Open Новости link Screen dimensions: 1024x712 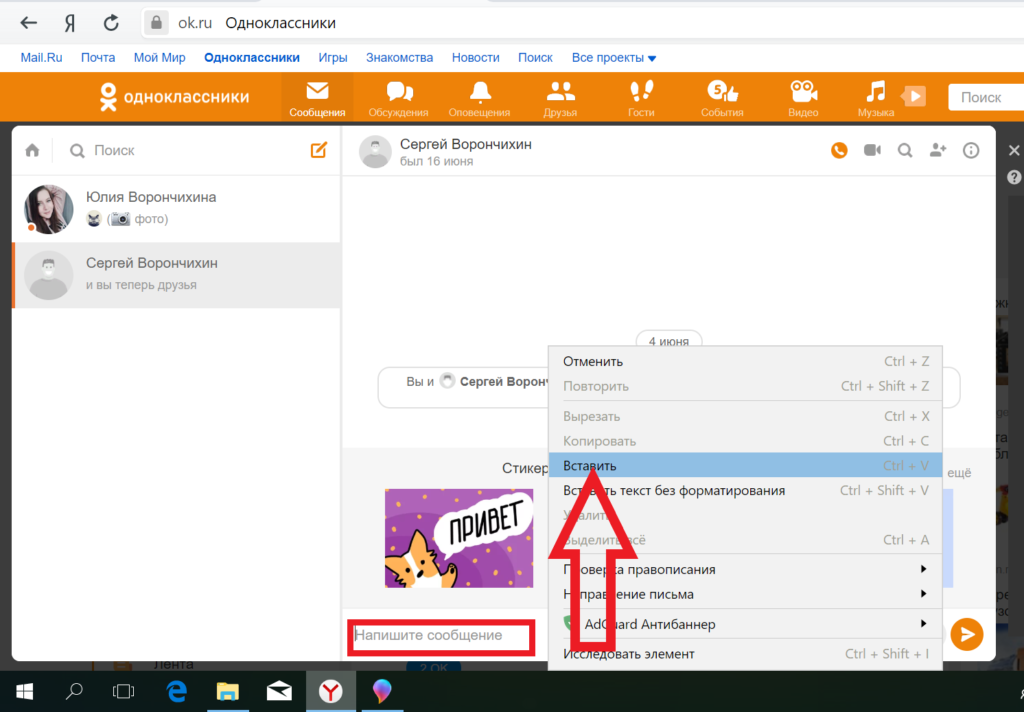475,57
